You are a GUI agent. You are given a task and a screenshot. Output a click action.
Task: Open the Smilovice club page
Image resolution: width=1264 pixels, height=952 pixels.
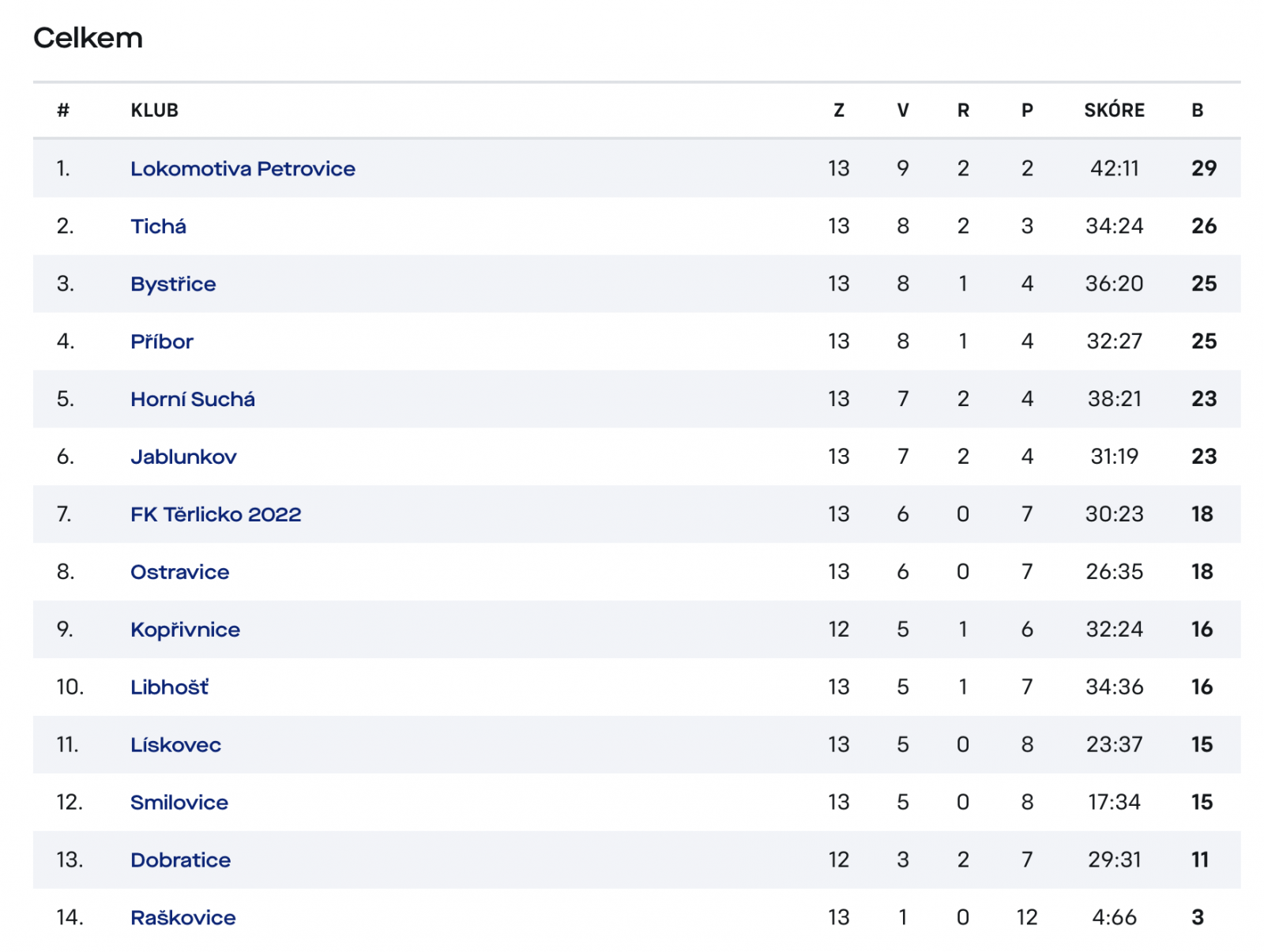tap(179, 803)
